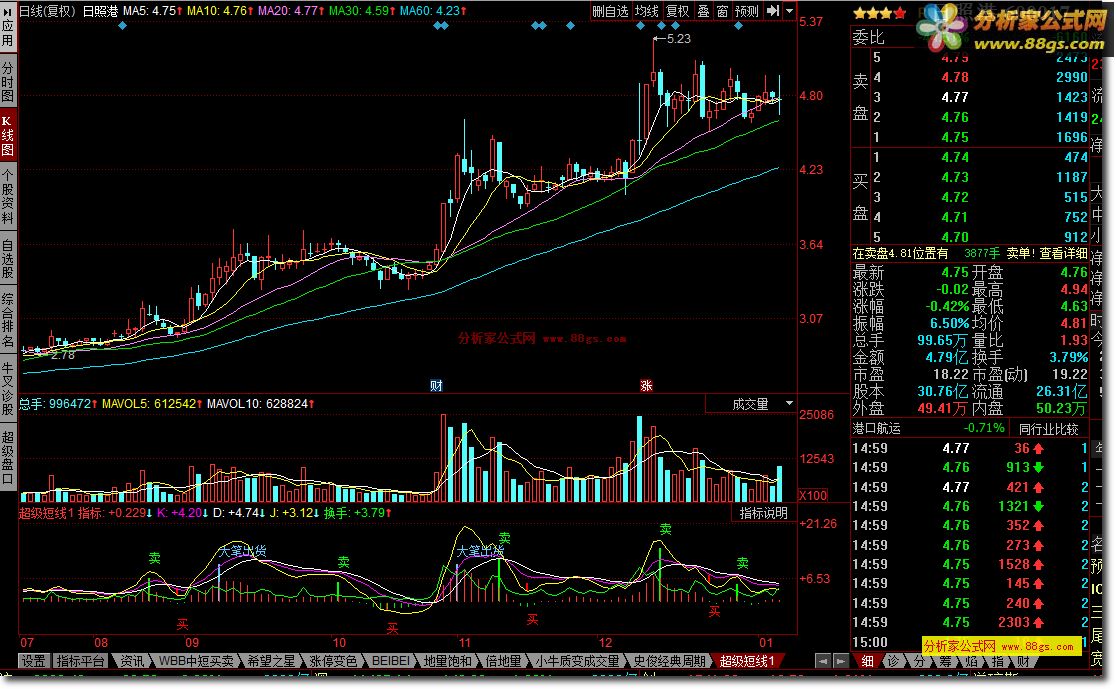This screenshot has height=689, width=1116.
Task: Click the X100 volume unit label
Action: [813, 495]
